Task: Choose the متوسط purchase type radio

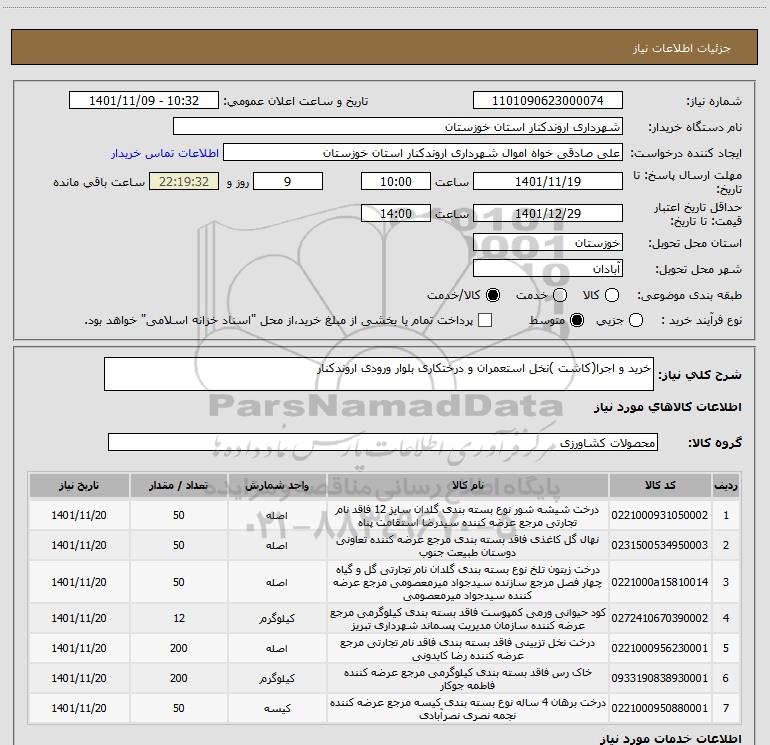Action: click(577, 321)
